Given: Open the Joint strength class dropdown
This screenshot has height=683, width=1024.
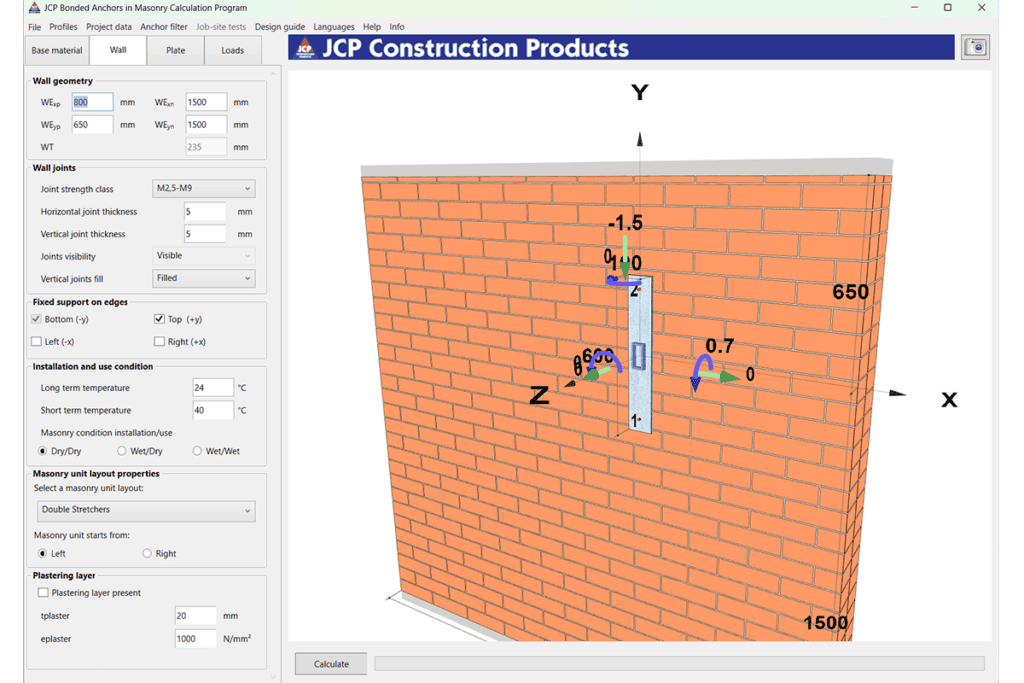Looking at the screenshot, I should tap(203, 189).
